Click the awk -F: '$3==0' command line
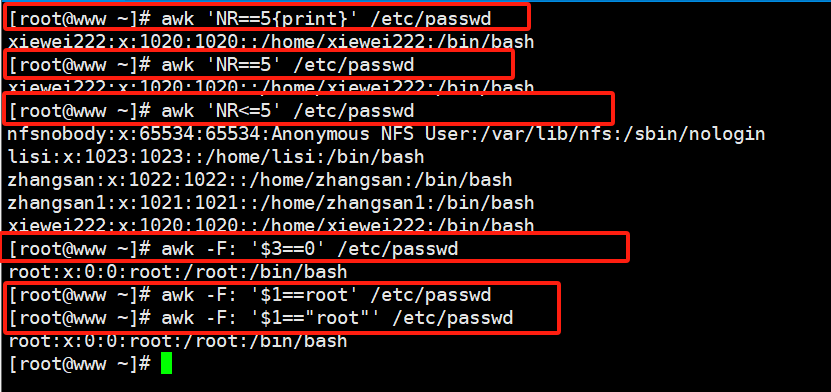This screenshot has width=831, height=392. (234, 248)
